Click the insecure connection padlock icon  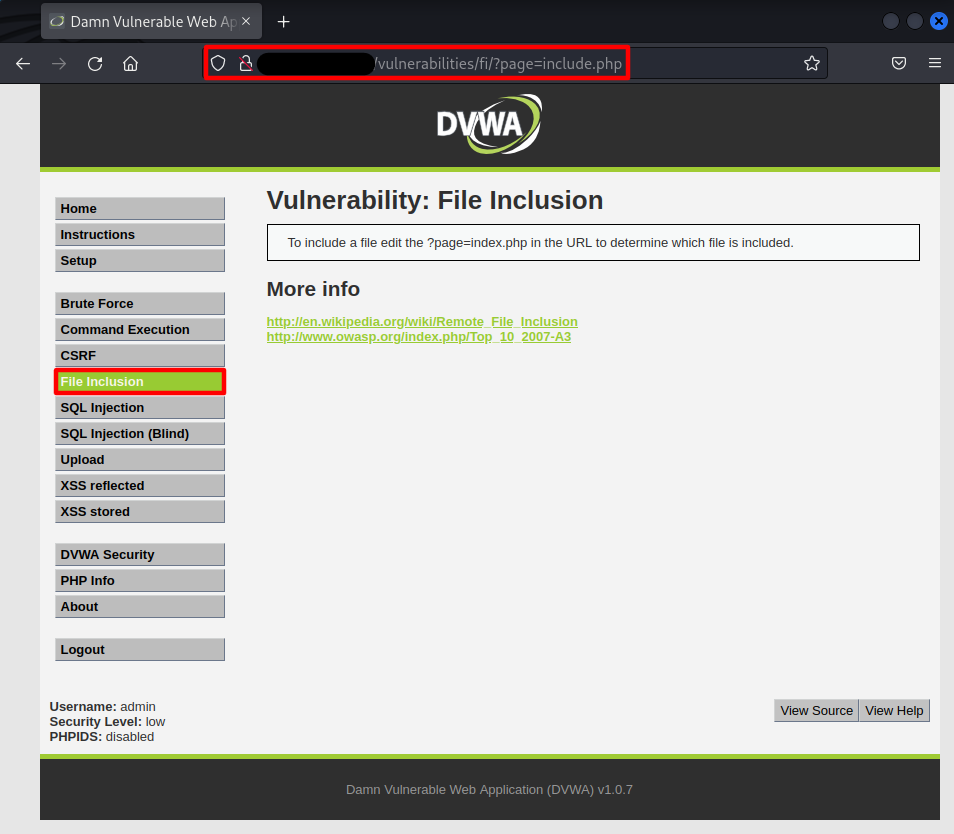pos(244,64)
